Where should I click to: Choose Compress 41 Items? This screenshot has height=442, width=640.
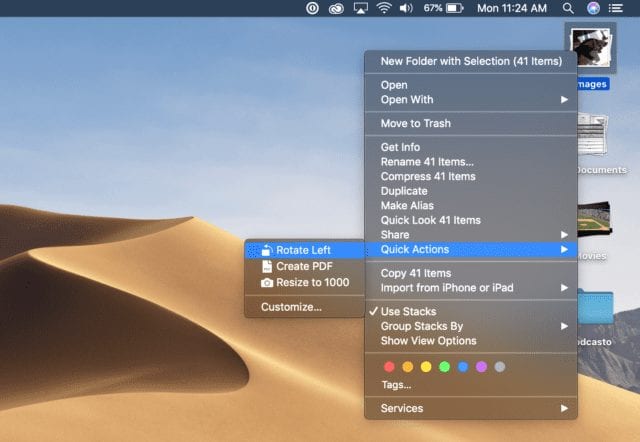coord(428,177)
